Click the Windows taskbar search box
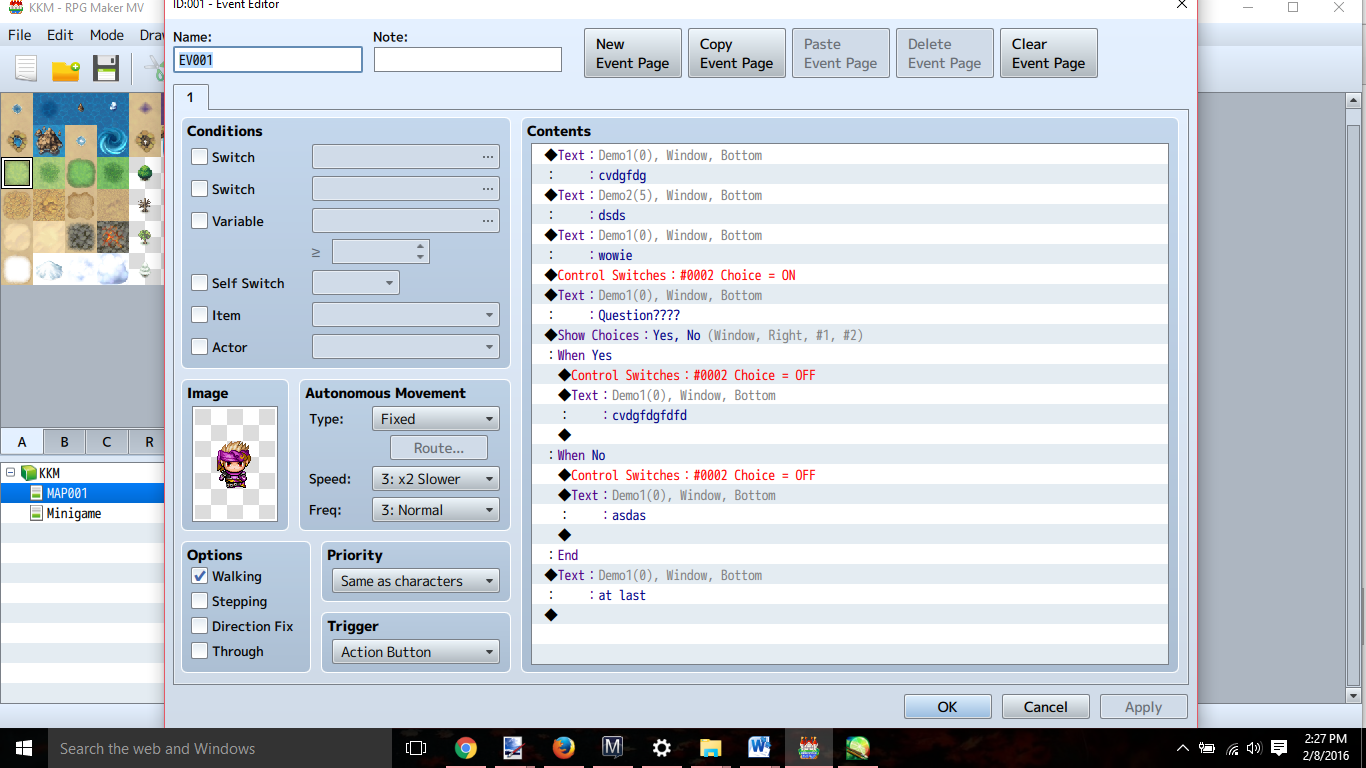 (x=220, y=748)
